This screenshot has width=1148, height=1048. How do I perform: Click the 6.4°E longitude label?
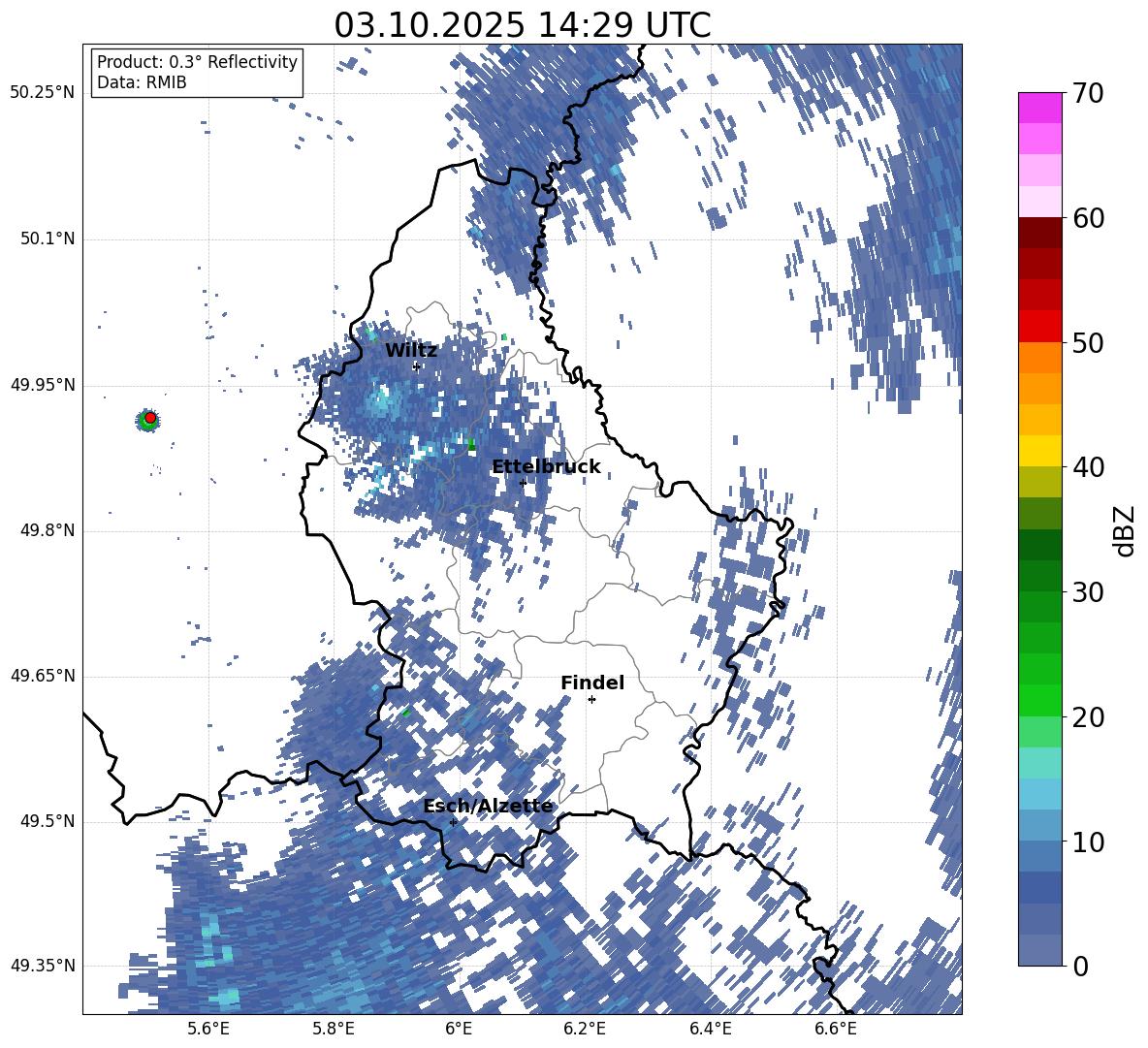(x=710, y=1030)
